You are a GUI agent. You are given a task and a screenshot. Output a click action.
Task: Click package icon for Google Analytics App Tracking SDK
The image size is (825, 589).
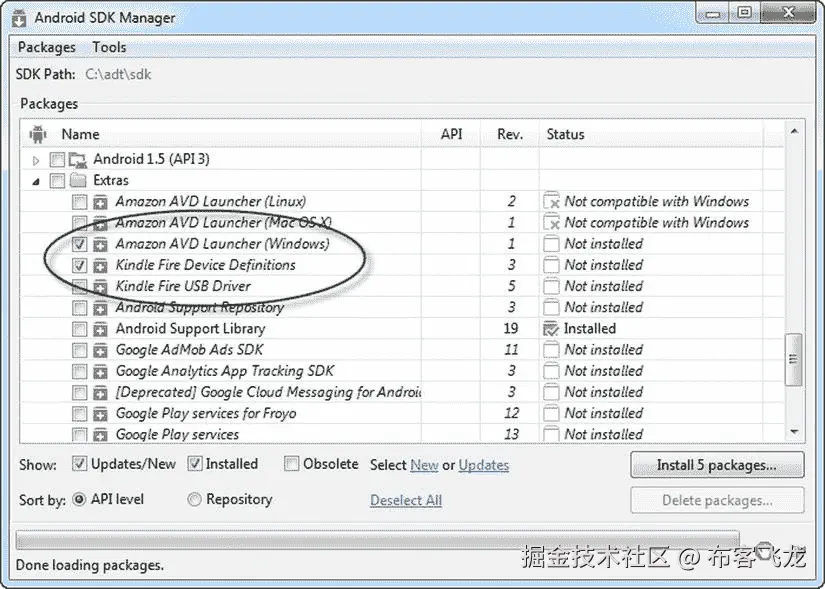[100, 372]
